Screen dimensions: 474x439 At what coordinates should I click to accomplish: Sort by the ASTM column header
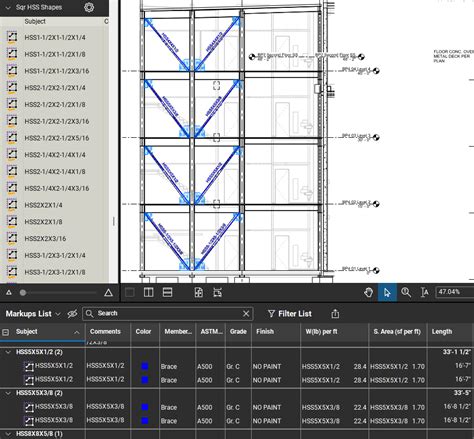211,331
